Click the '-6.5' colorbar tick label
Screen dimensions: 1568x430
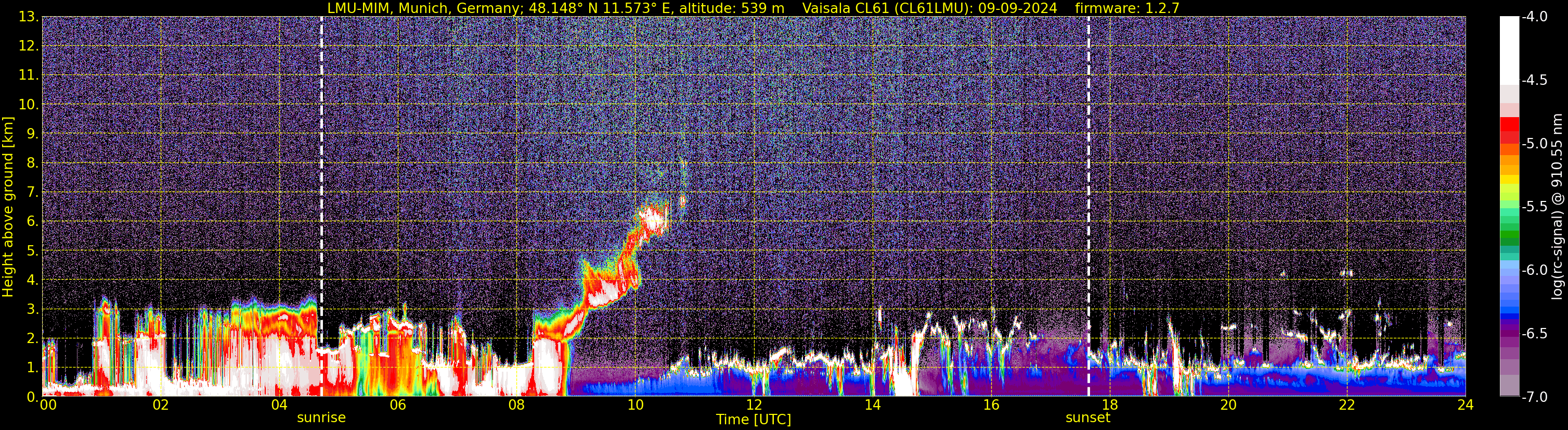click(1534, 334)
